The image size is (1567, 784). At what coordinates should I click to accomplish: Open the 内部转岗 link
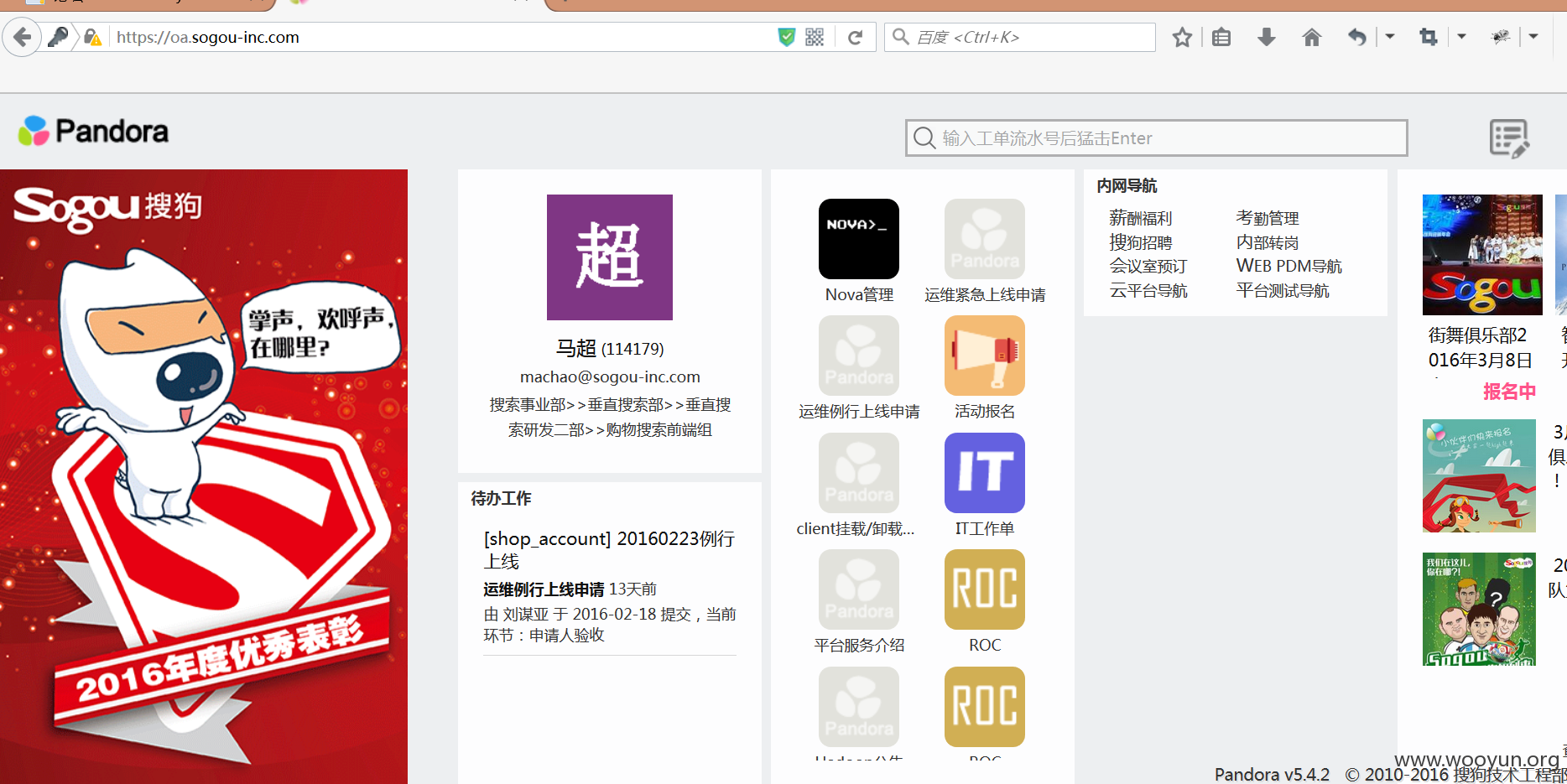click(x=1268, y=242)
